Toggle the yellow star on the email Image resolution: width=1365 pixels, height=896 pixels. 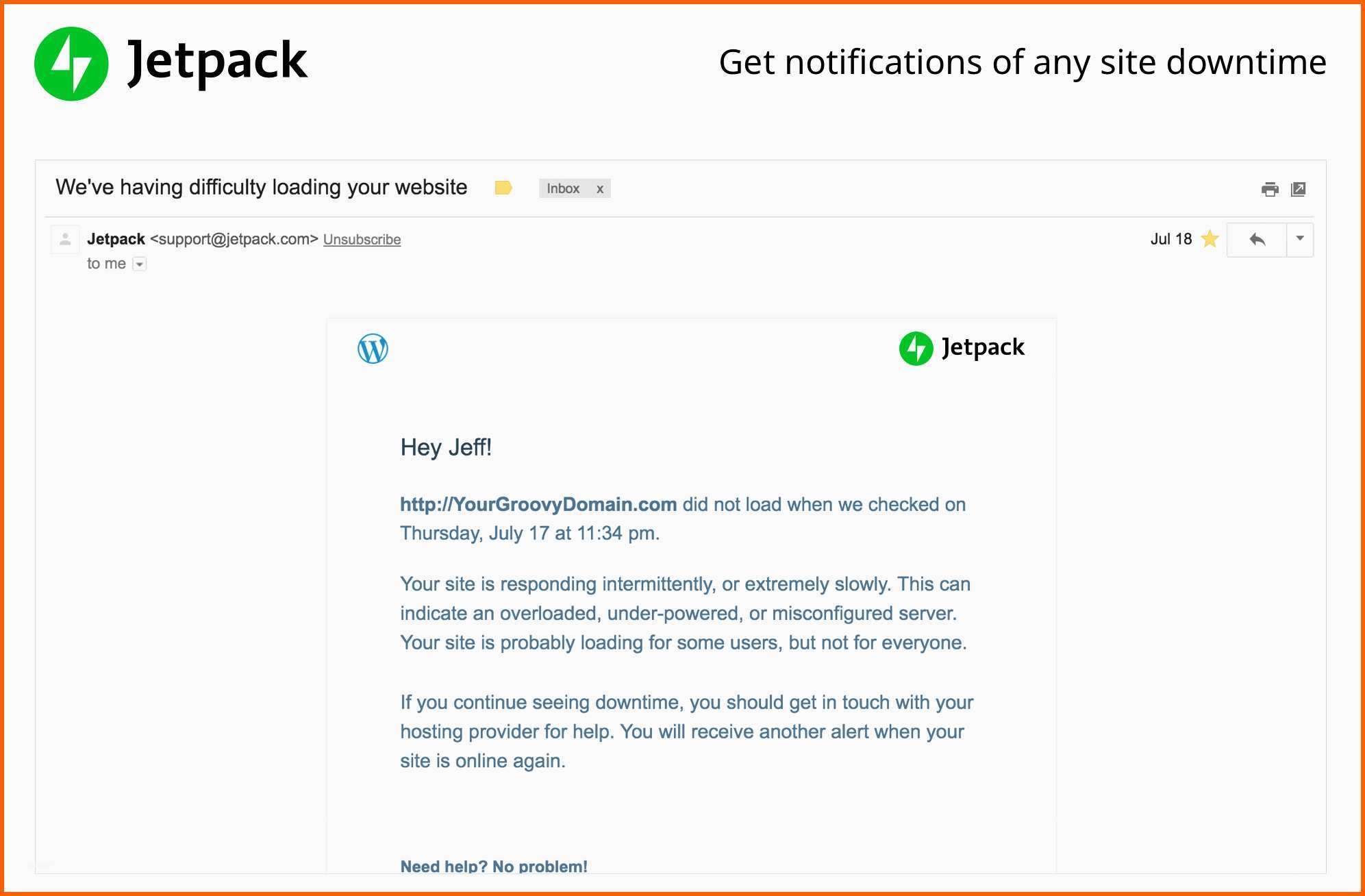click(1210, 239)
